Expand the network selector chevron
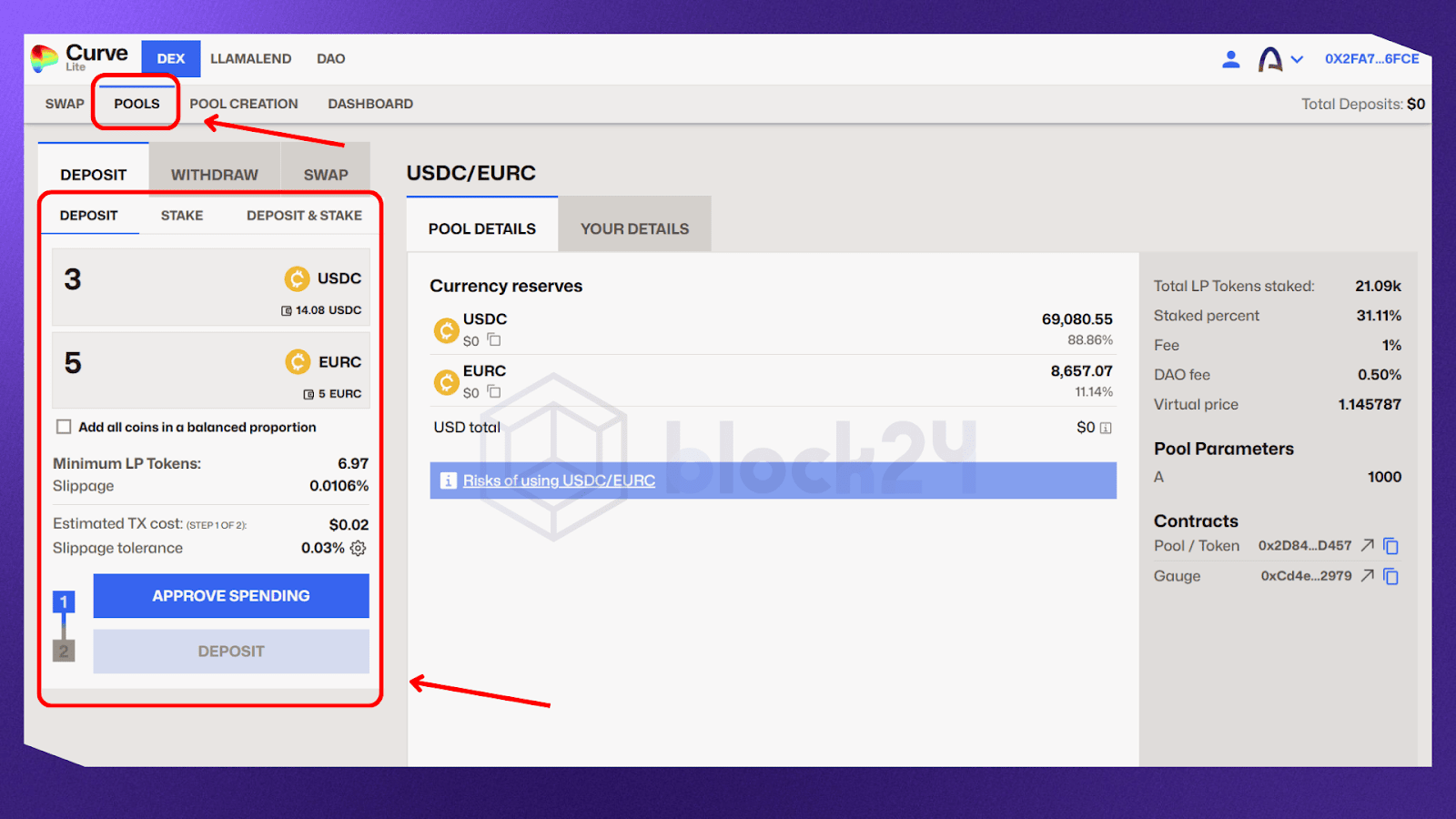 1297,58
